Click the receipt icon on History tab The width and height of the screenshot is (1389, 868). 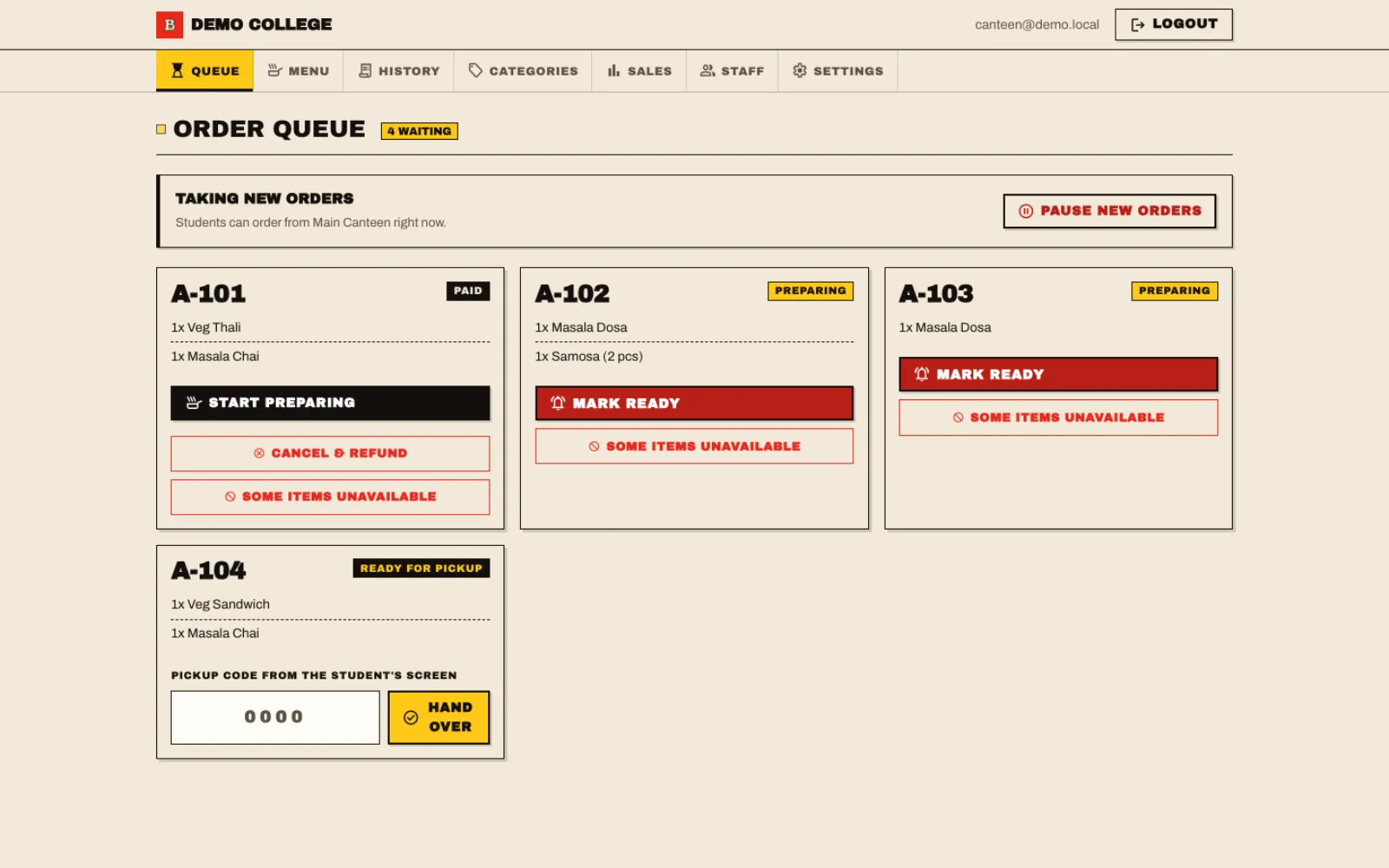click(x=365, y=70)
